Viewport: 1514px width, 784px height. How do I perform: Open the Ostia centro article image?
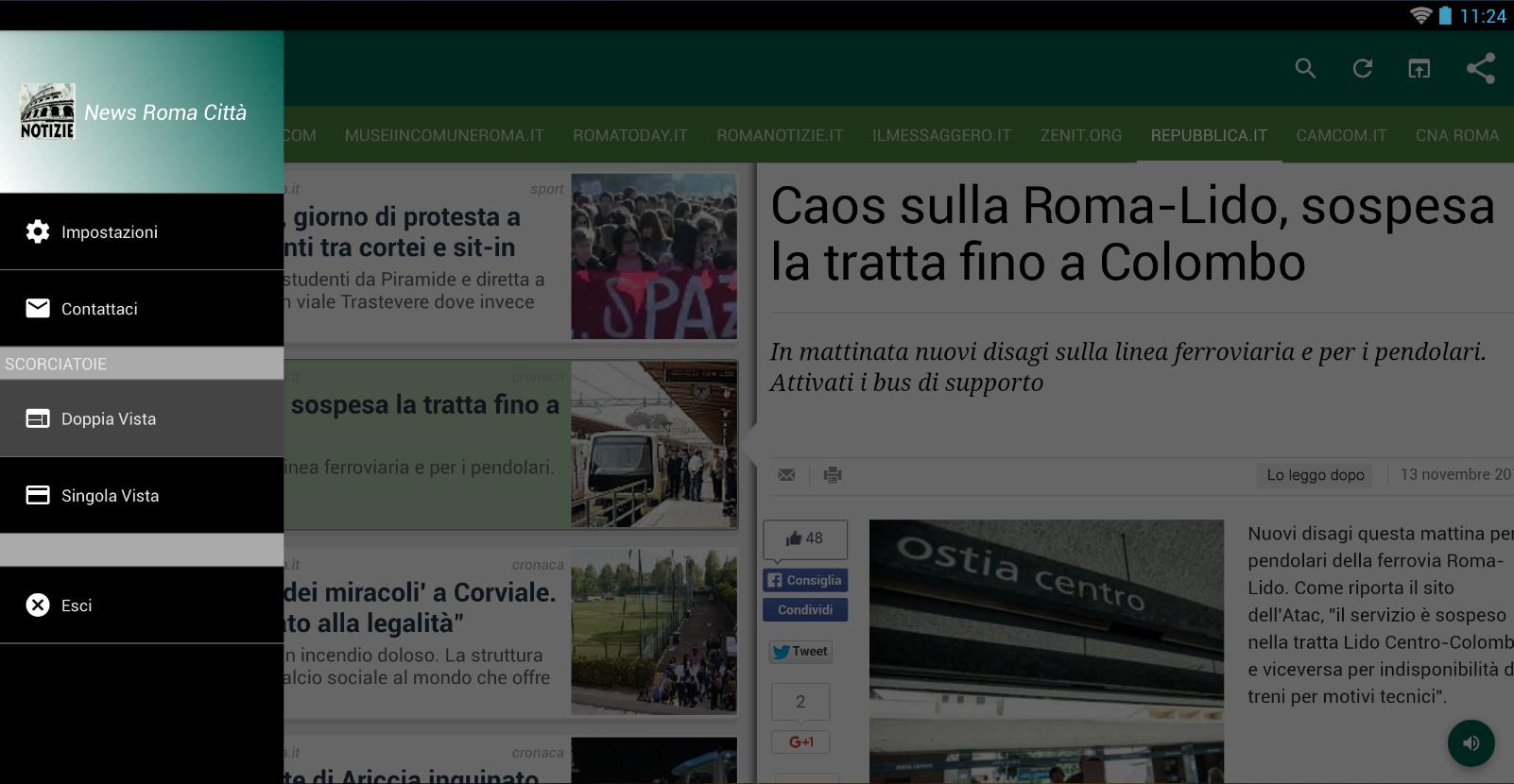[1046, 651]
